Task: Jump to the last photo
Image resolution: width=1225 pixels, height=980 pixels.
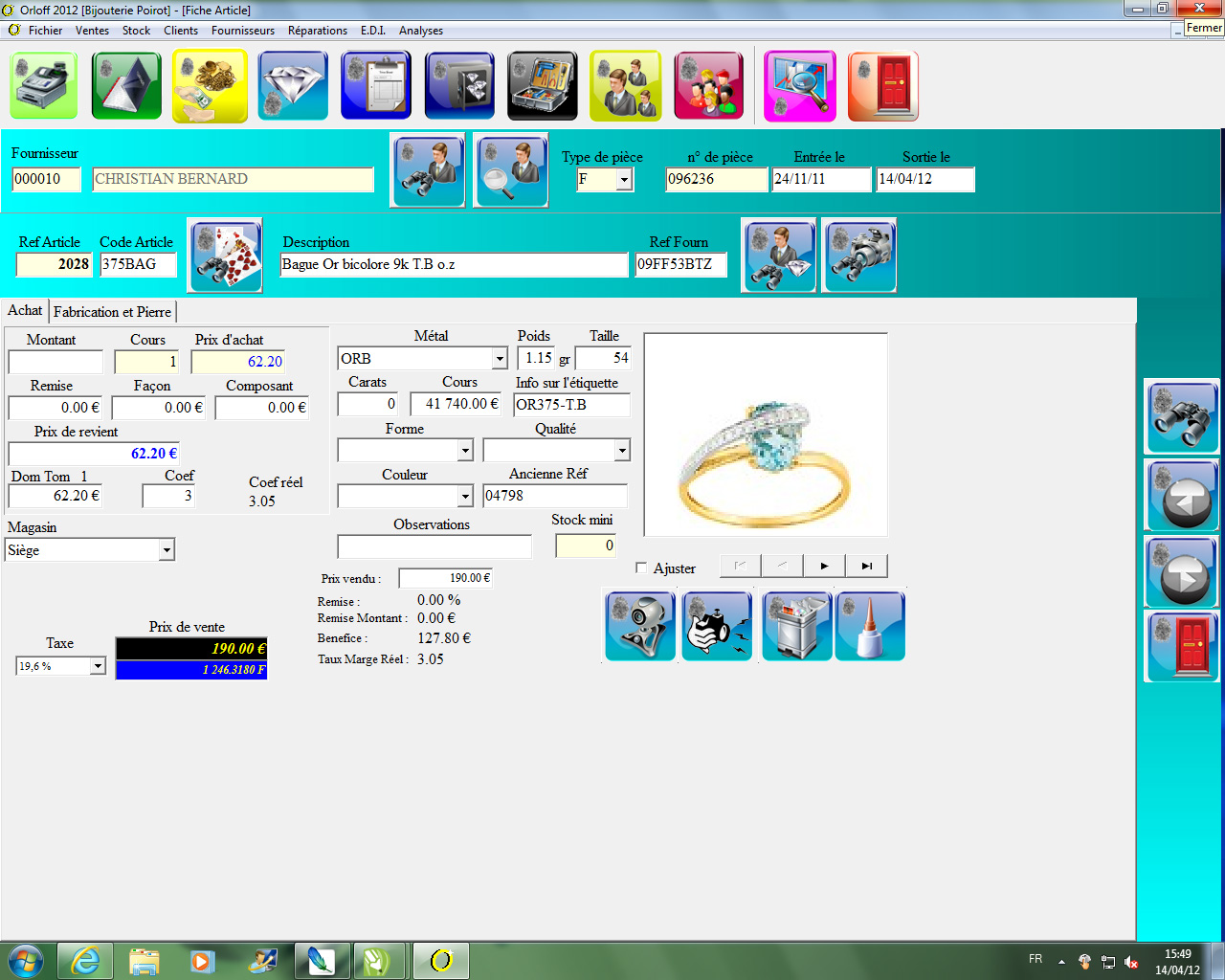Action: pyautogui.click(x=866, y=566)
